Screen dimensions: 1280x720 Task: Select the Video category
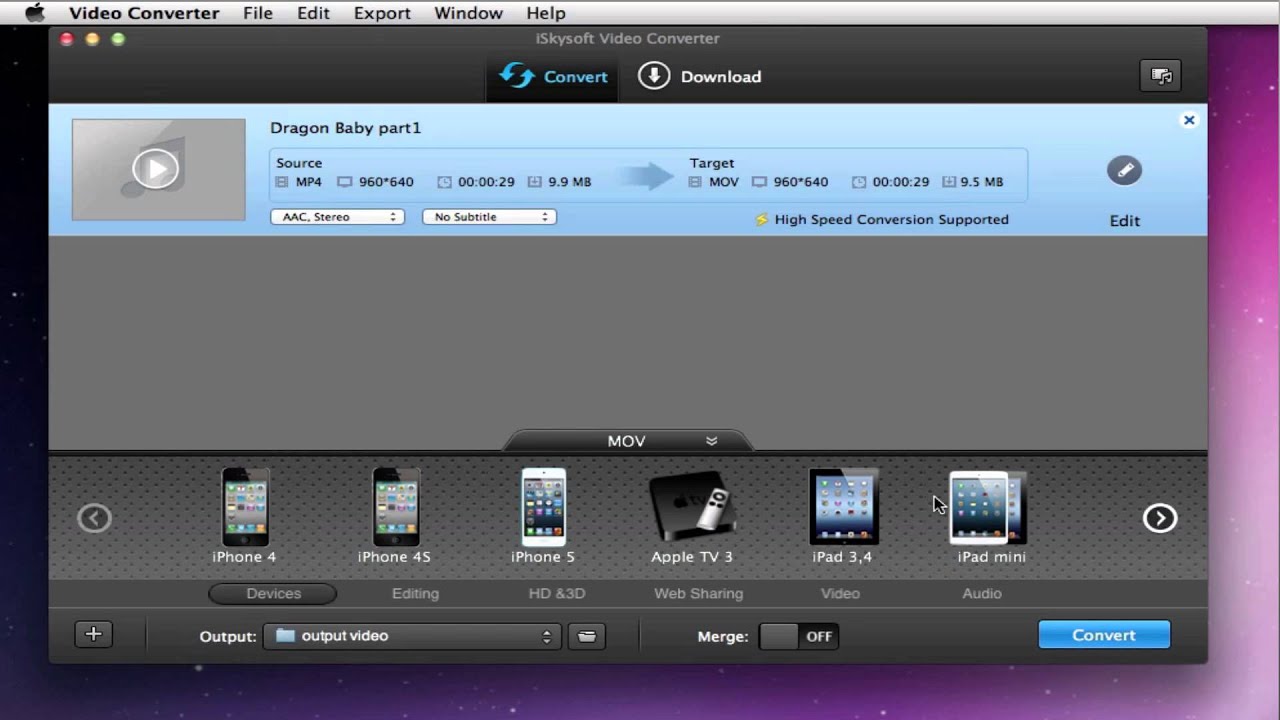coord(840,593)
